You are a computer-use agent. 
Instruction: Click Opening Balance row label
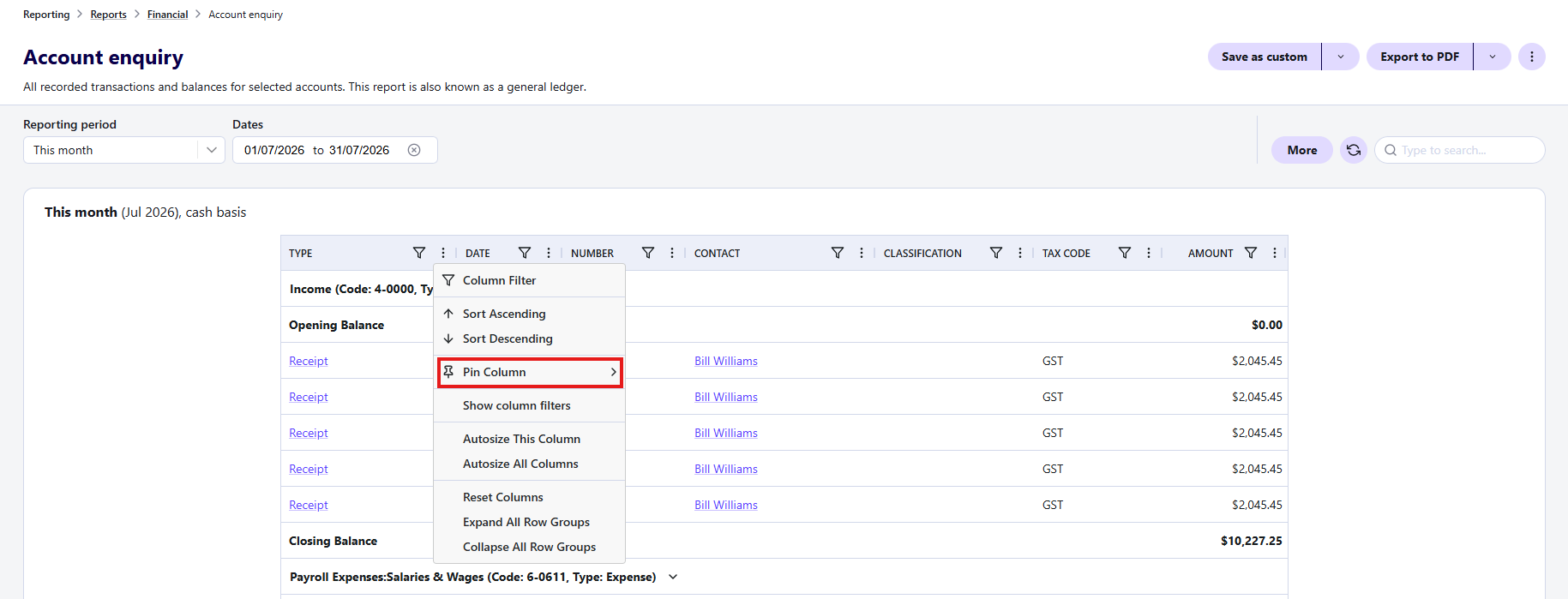(x=336, y=325)
